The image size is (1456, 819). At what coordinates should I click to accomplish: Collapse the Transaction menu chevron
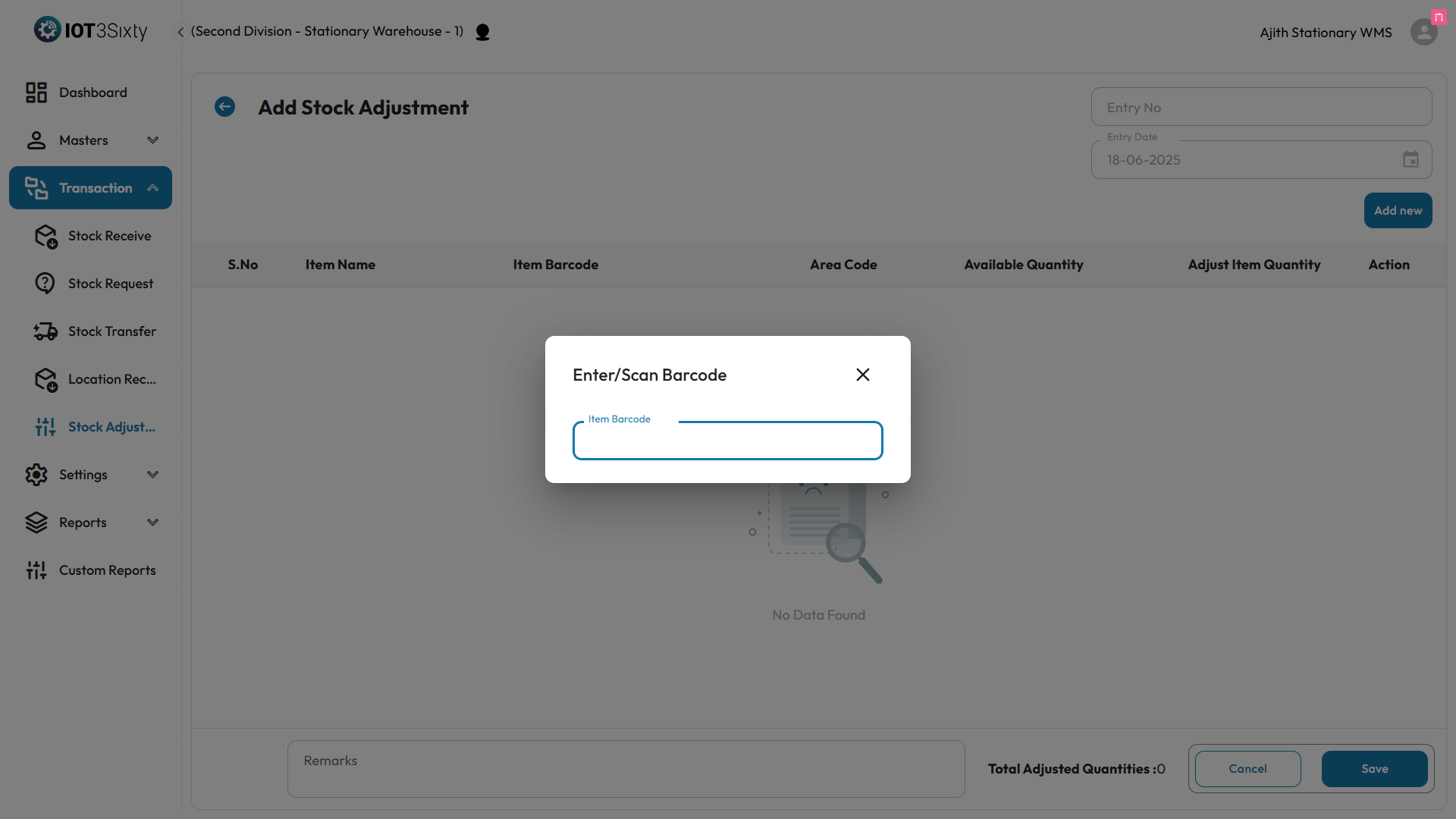pyautogui.click(x=152, y=188)
